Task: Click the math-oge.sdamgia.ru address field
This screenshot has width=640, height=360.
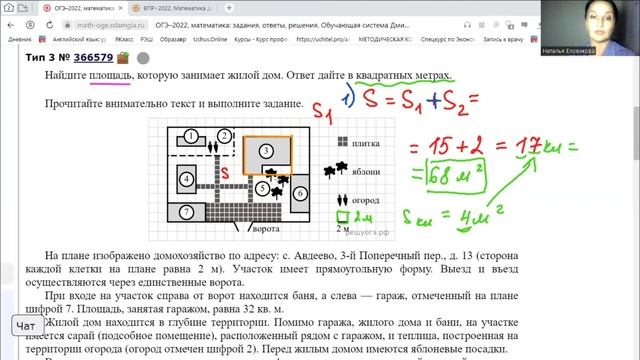Action: click(x=111, y=25)
